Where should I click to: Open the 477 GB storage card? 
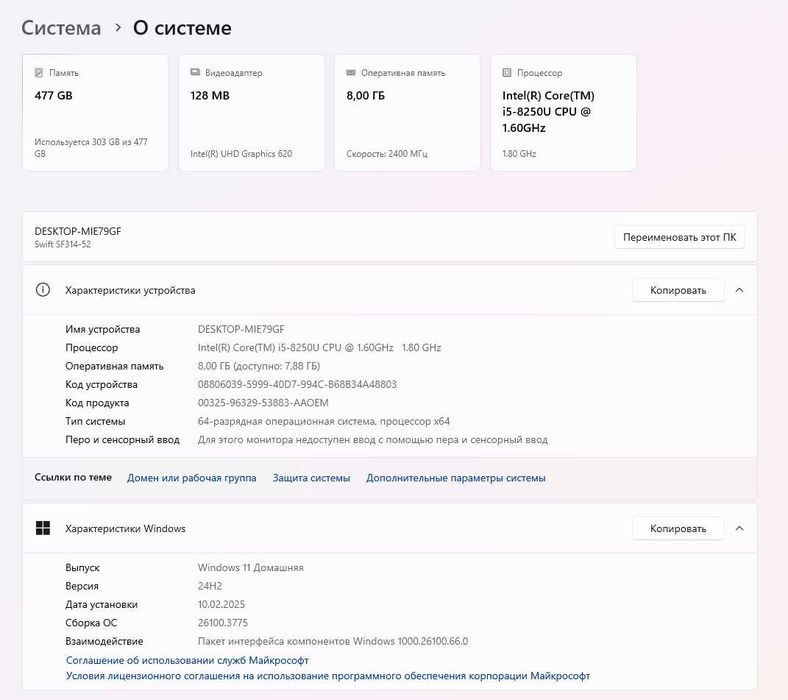click(95, 112)
